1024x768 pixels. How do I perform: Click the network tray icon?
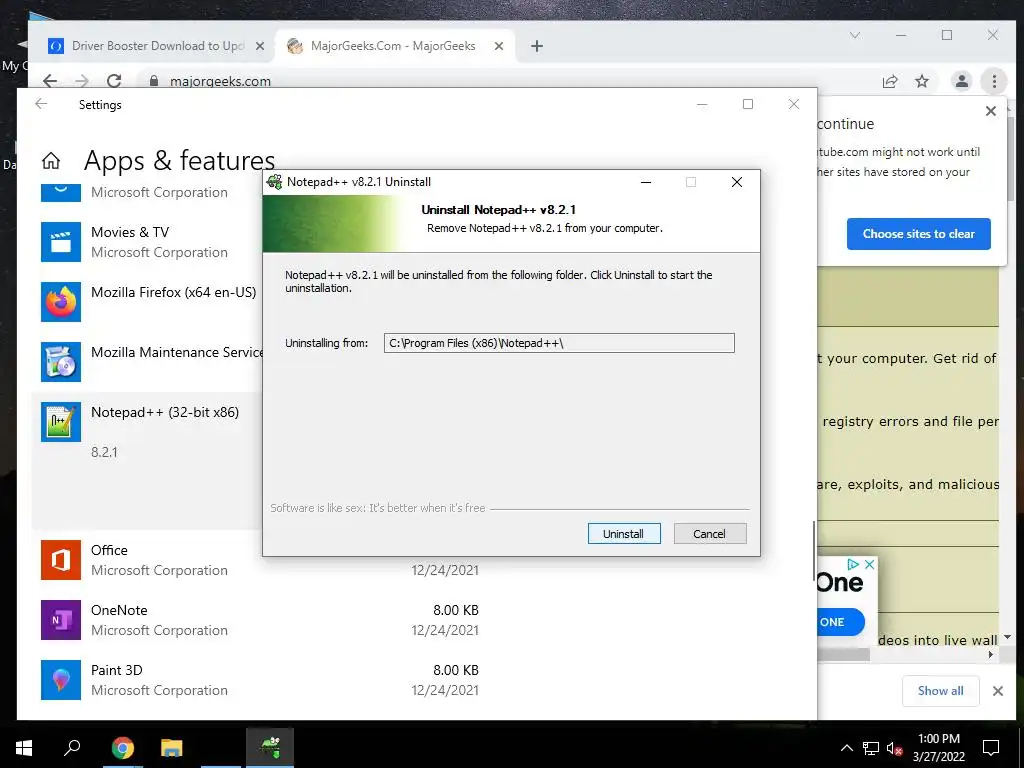pyautogui.click(x=871, y=748)
